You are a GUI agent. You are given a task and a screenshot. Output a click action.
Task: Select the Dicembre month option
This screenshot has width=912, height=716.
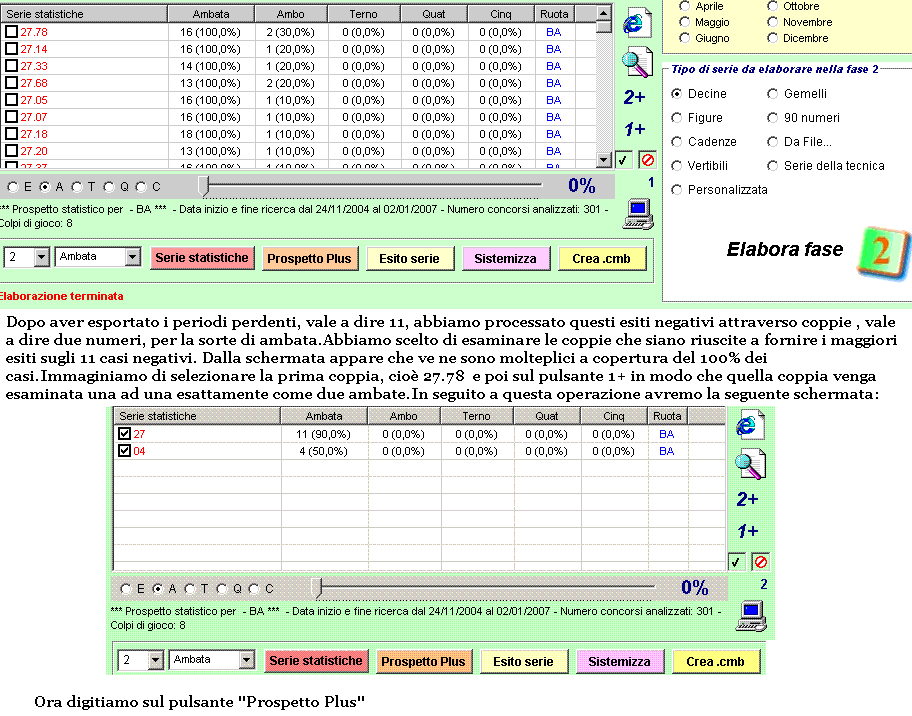click(772, 38)
